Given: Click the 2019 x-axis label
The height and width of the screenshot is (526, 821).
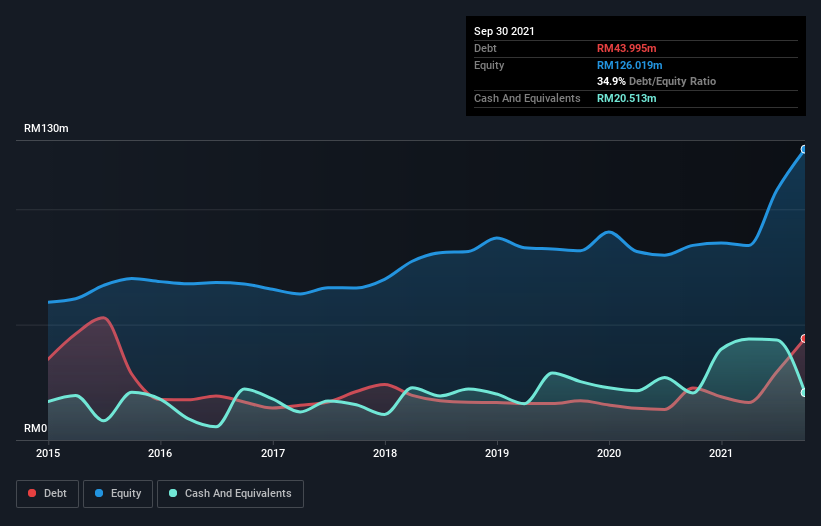Looking at the screenshot, I should (497, 453).
